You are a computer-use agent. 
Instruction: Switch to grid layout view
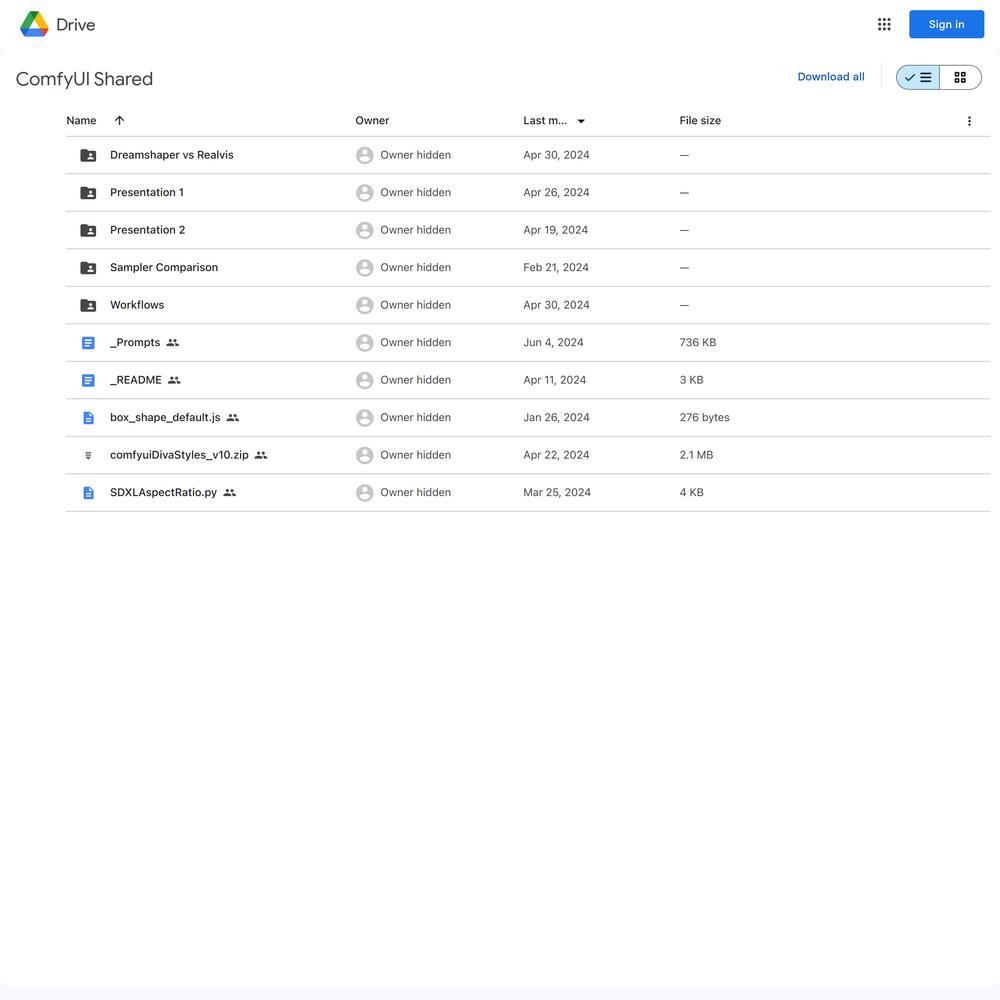(x=960, y=77)
